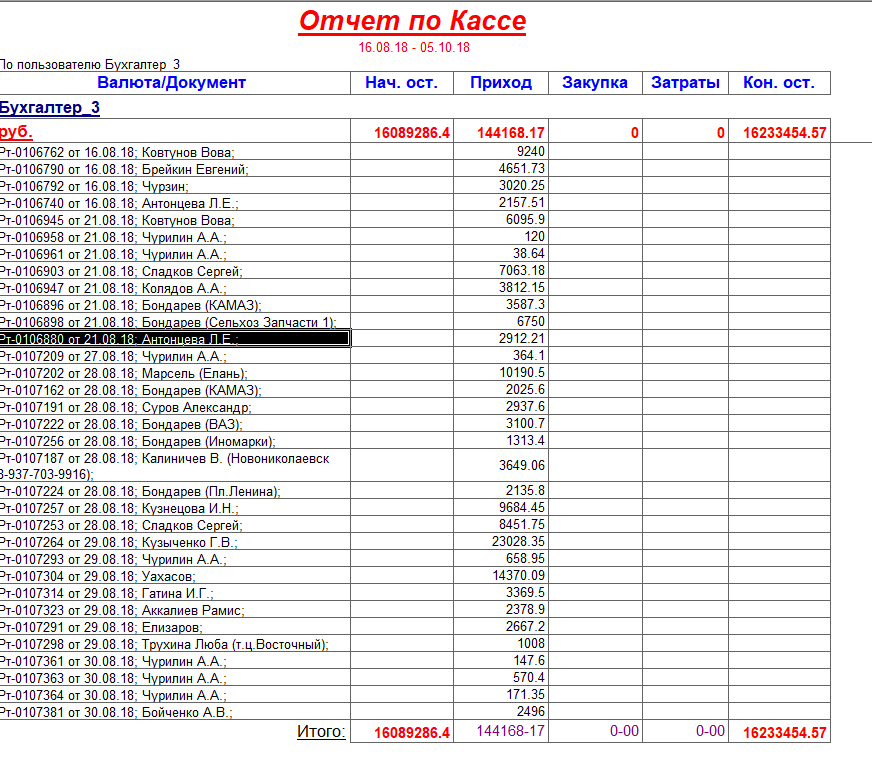This screenshot has height=760, width=872.
Task: Select the 'Кон. ост.' column header
Action: pyautogui.click(x=779, y=83)
